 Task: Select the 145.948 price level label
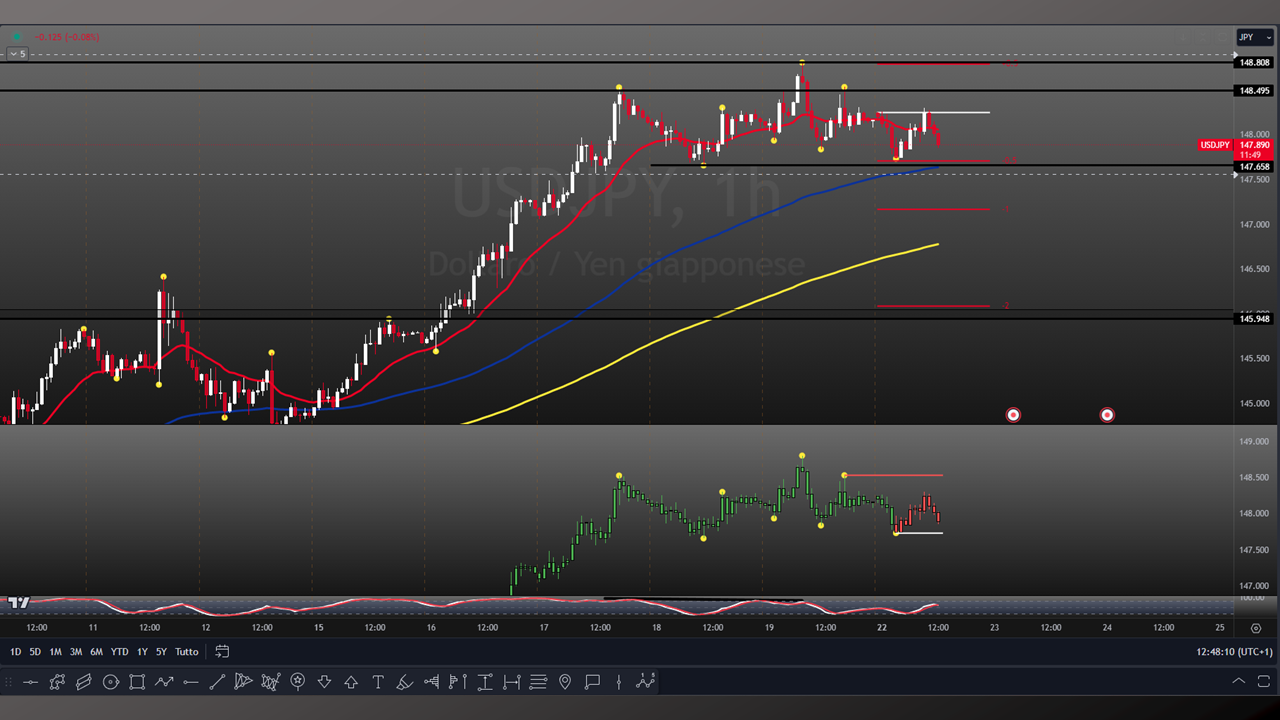click(1255, 319)
